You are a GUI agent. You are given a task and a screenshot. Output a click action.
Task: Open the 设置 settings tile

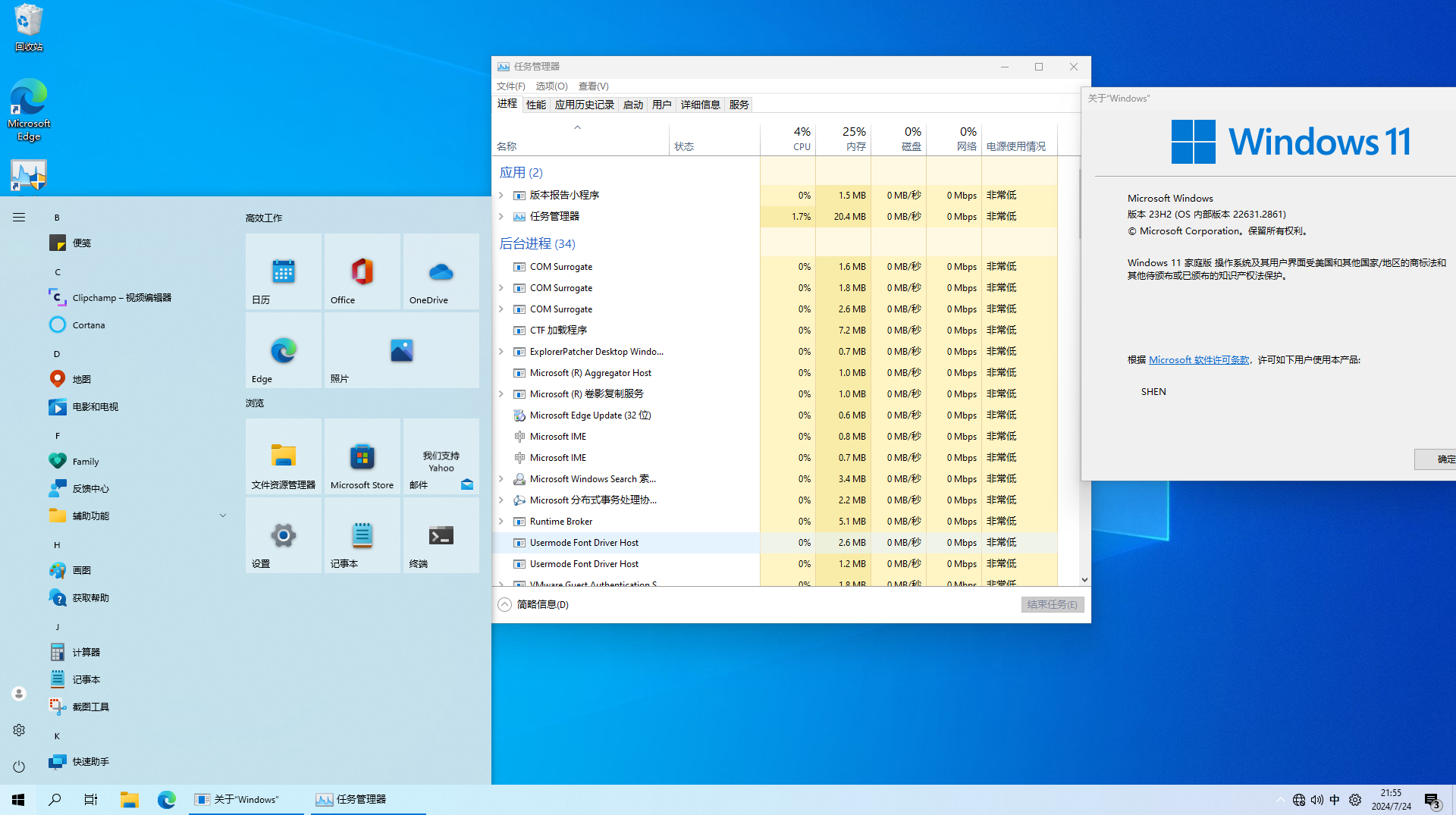click(284, 535)
